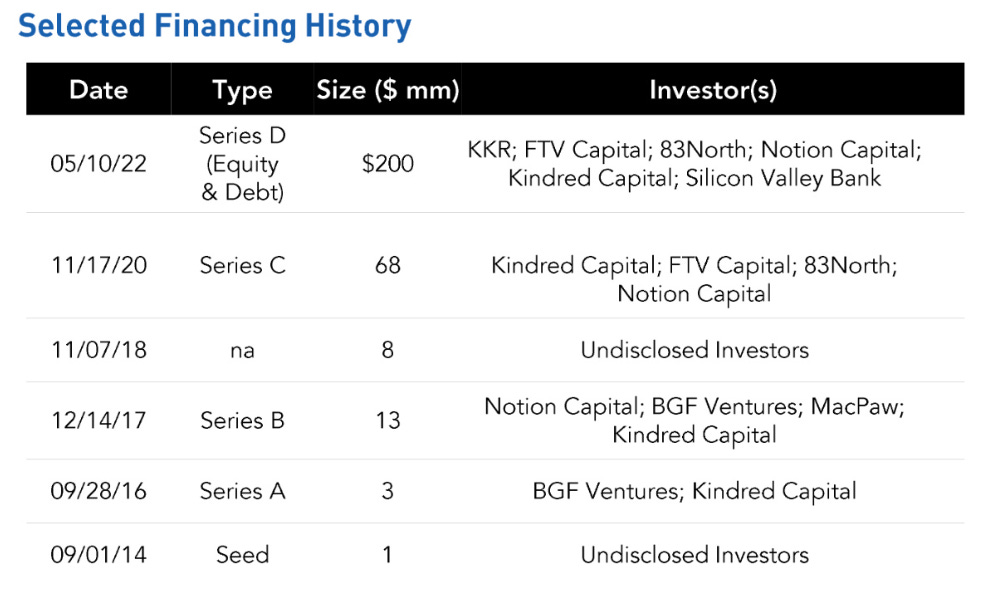This screenshot has height=610, width=984.
Task: Select the Date column header
Action: [x=99, y=90]
